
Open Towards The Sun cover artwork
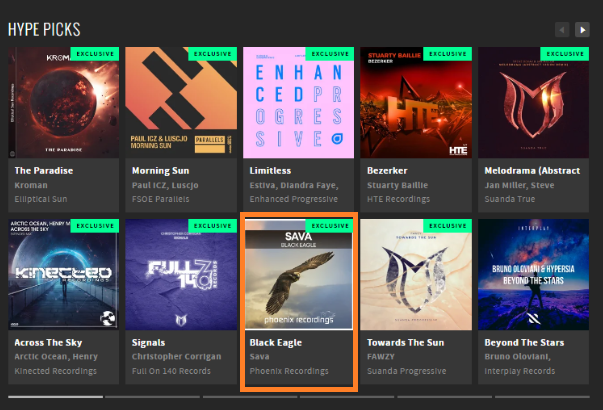point(416,274)
